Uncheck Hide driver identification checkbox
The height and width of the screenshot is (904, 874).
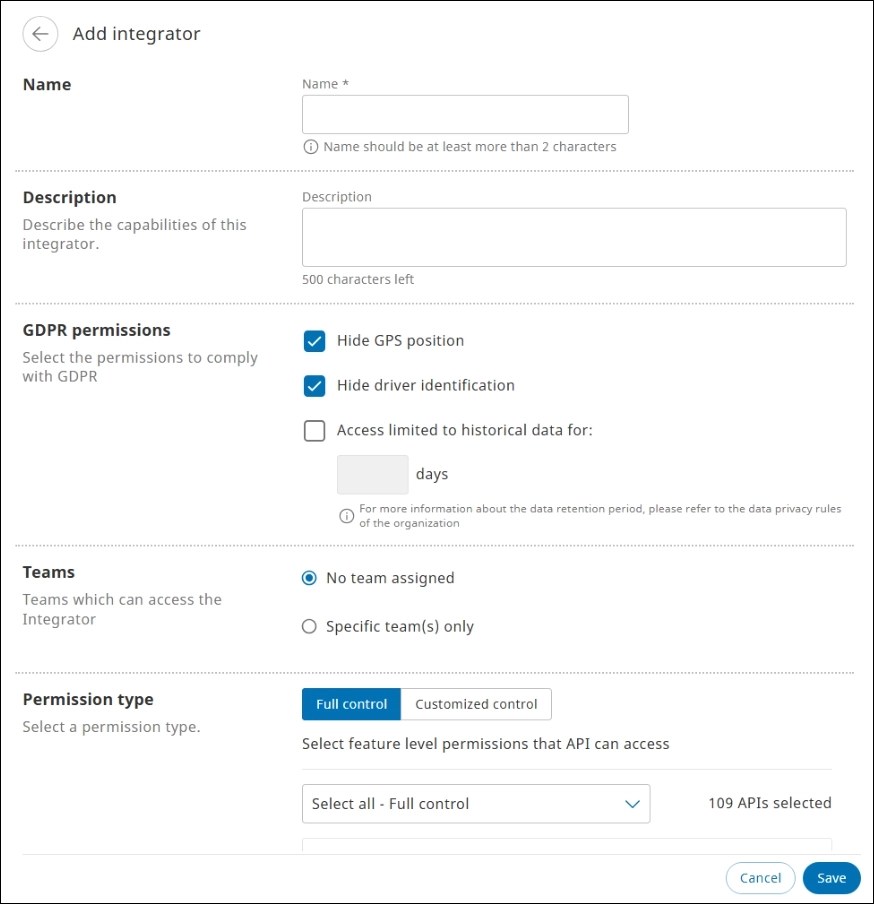point(315,386)
